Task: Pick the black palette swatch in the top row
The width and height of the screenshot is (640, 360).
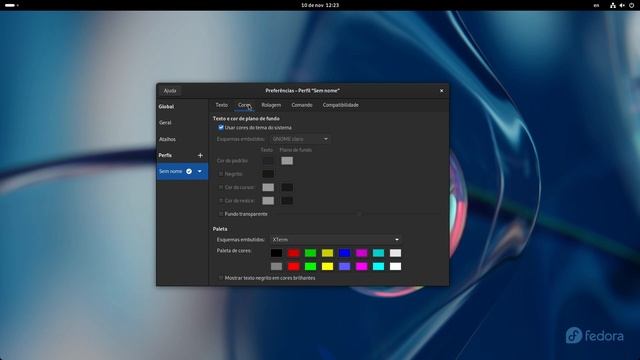Action: 276,253
